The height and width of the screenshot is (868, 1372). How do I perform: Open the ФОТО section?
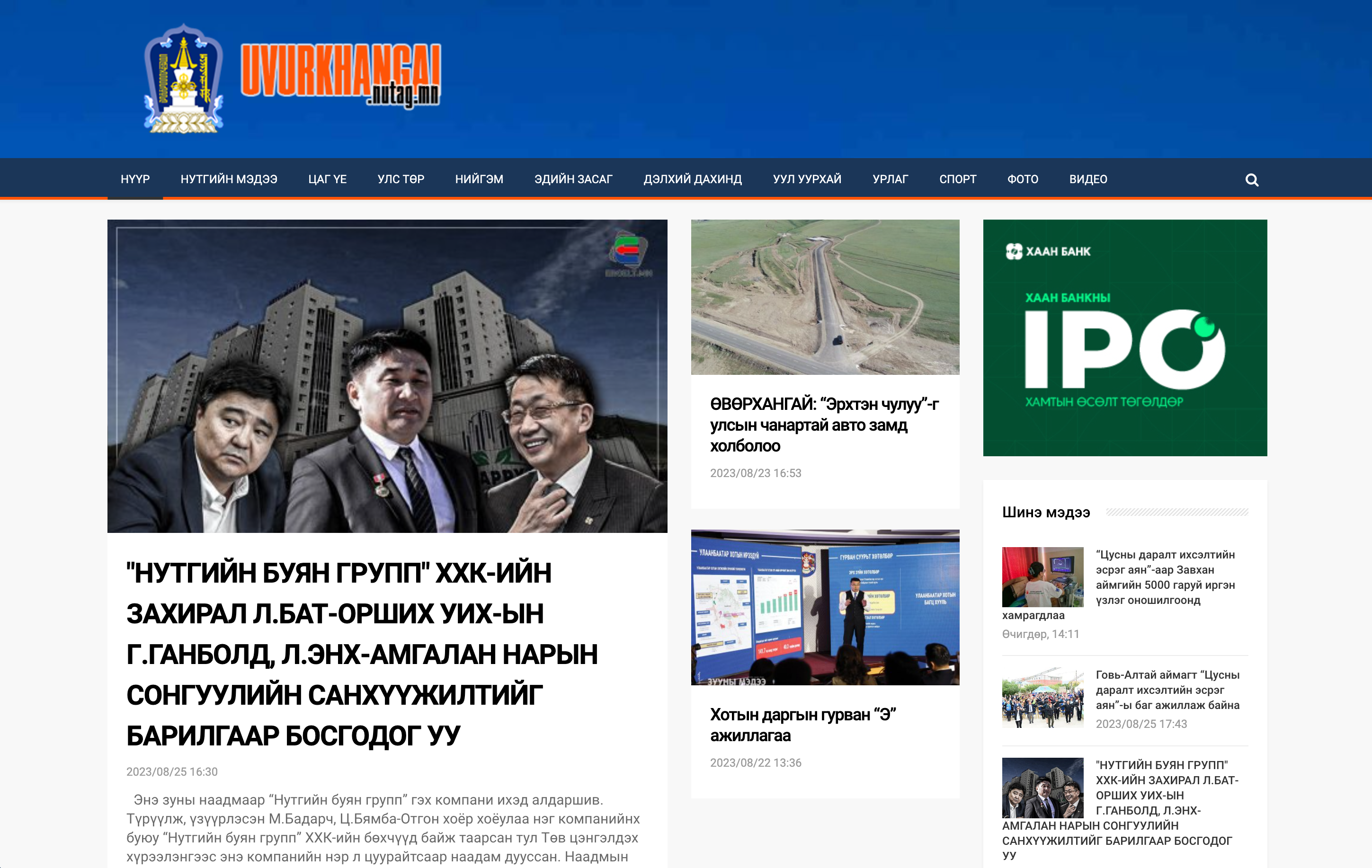(1022, 178)
